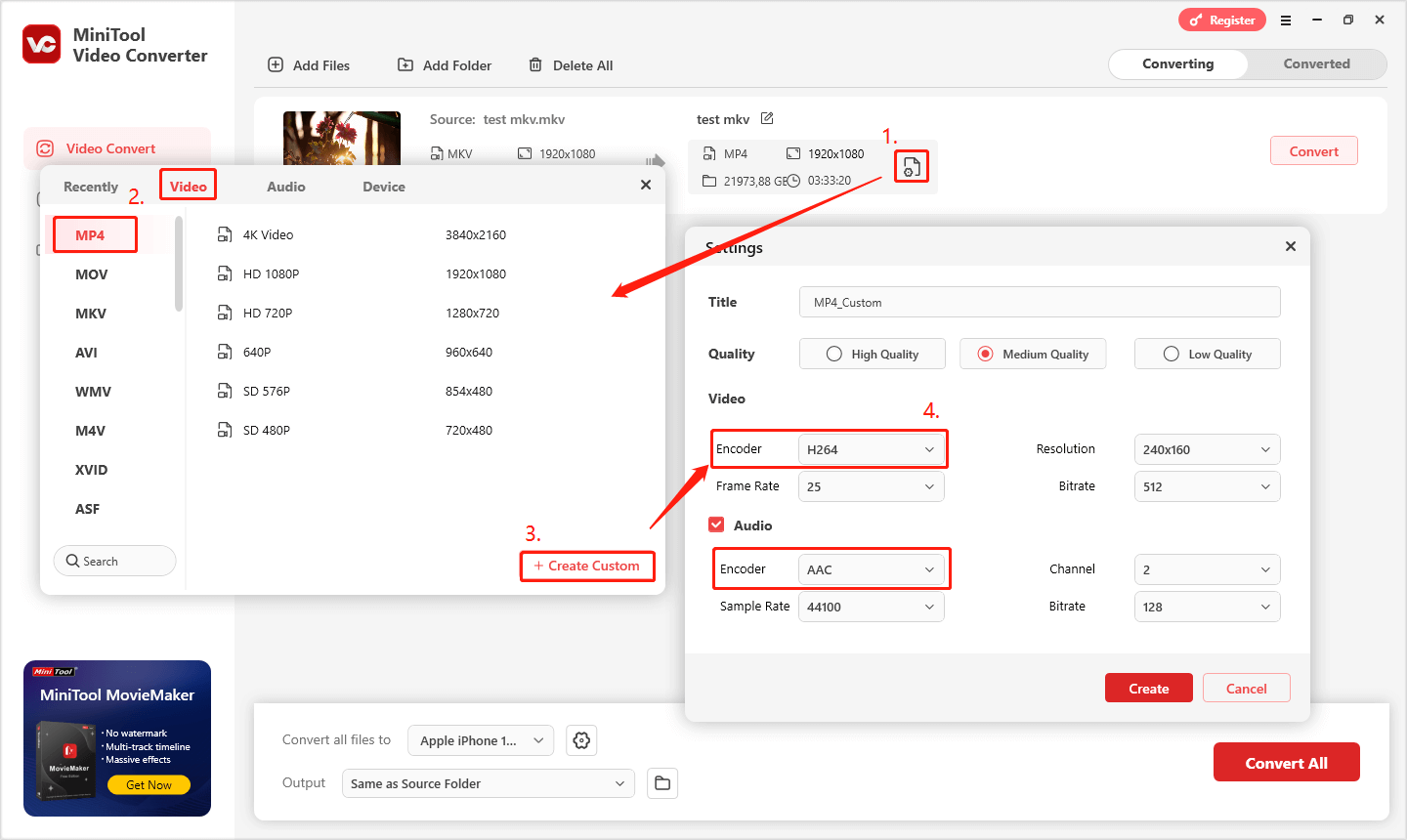Close the Settings dialog

tap(1291, 246)
